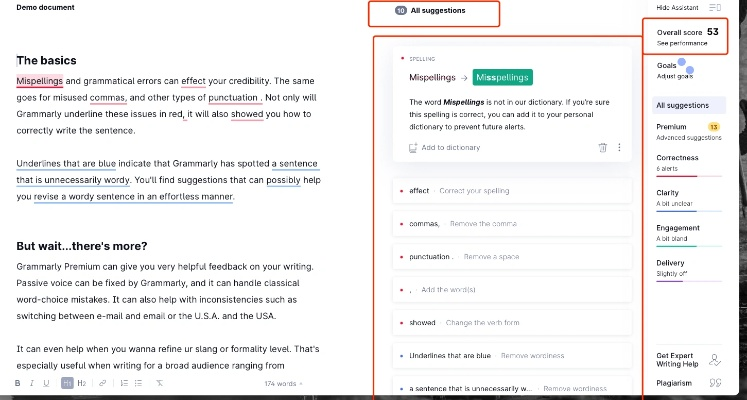Image resolution: width=747 pixels, height=400 pixels.
Task: Open the Overall score performance panel
Action: (685, 37)
